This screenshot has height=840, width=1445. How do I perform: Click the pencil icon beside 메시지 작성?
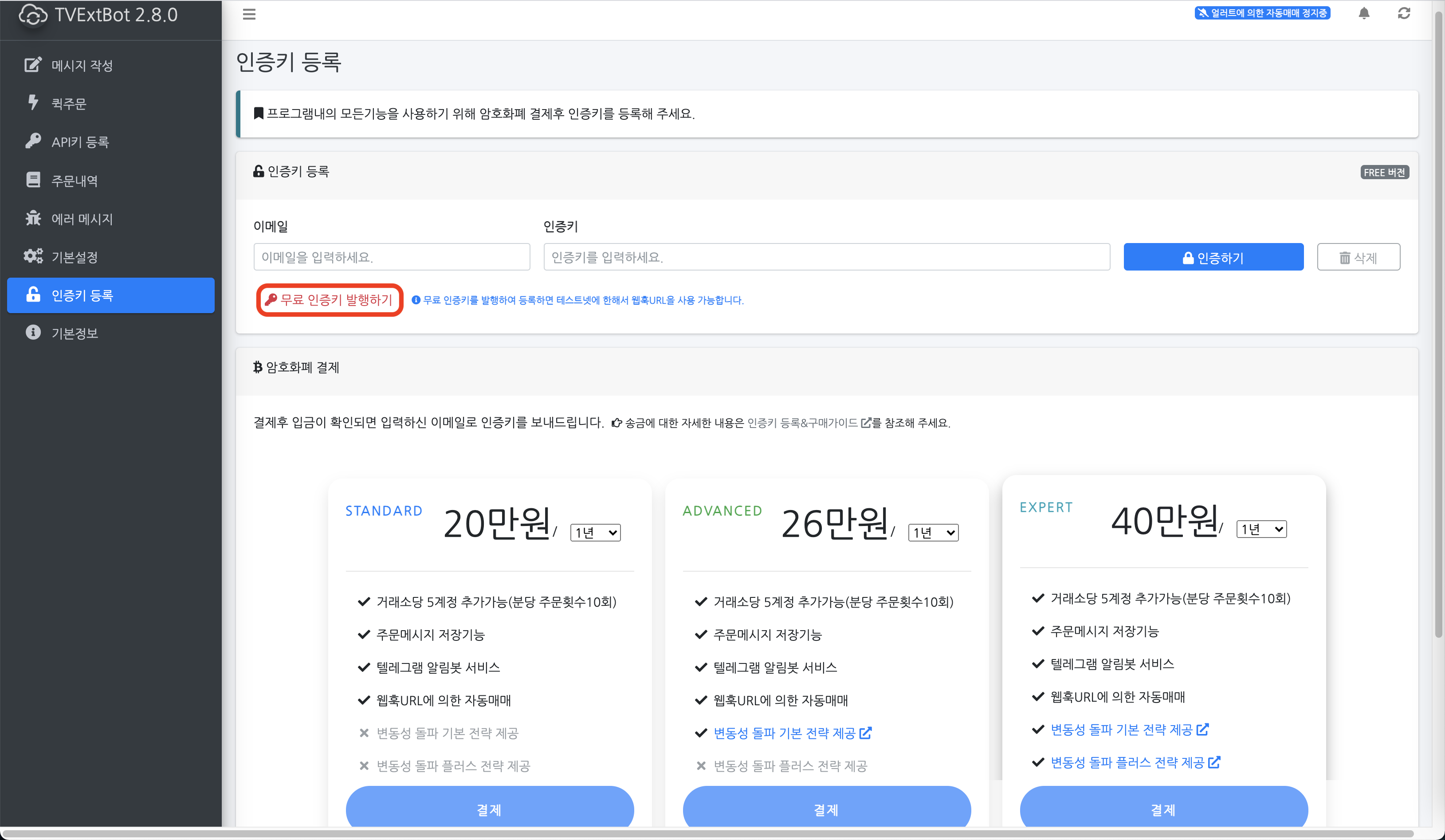tap(33, 64)
